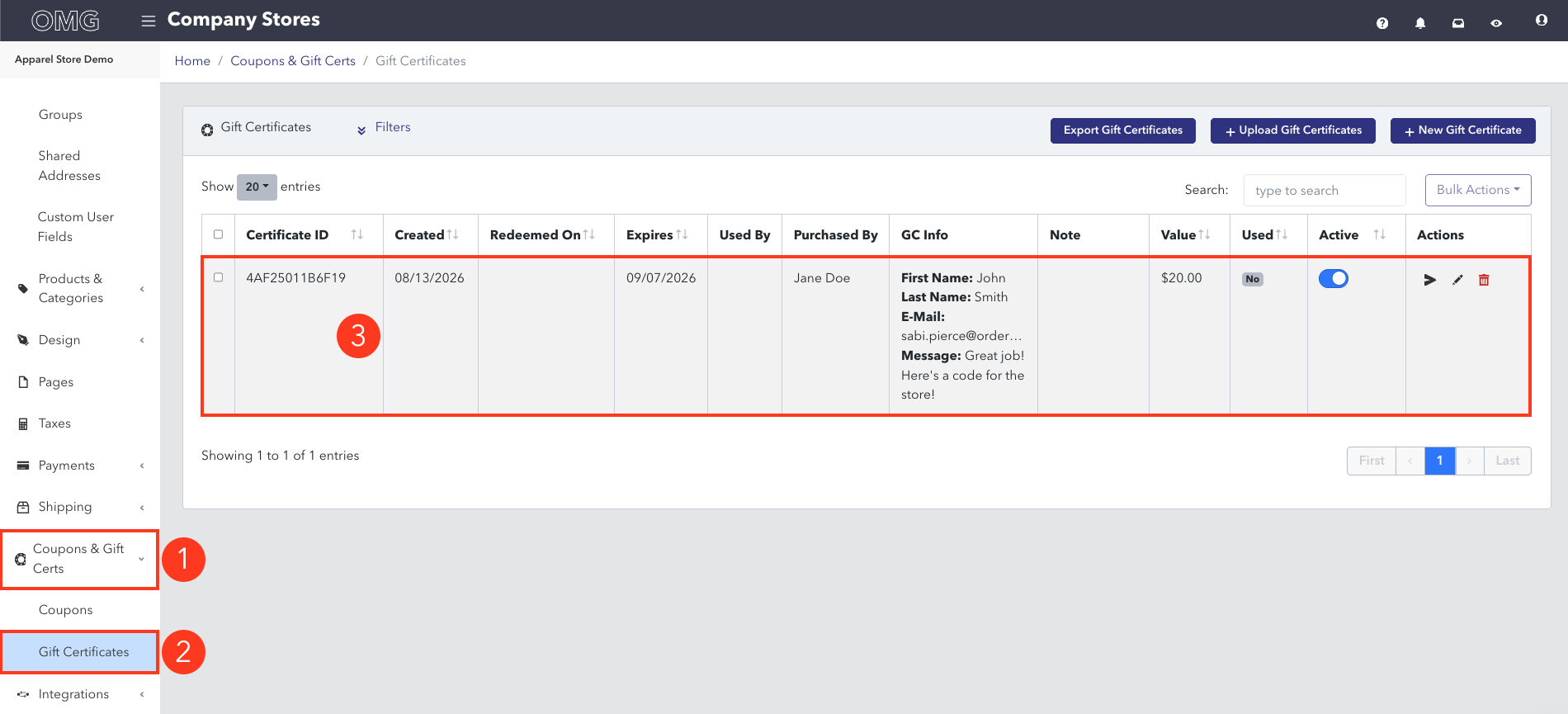Sort by Value arrows
1568x714 pixels.
(x=1204, y=234)
